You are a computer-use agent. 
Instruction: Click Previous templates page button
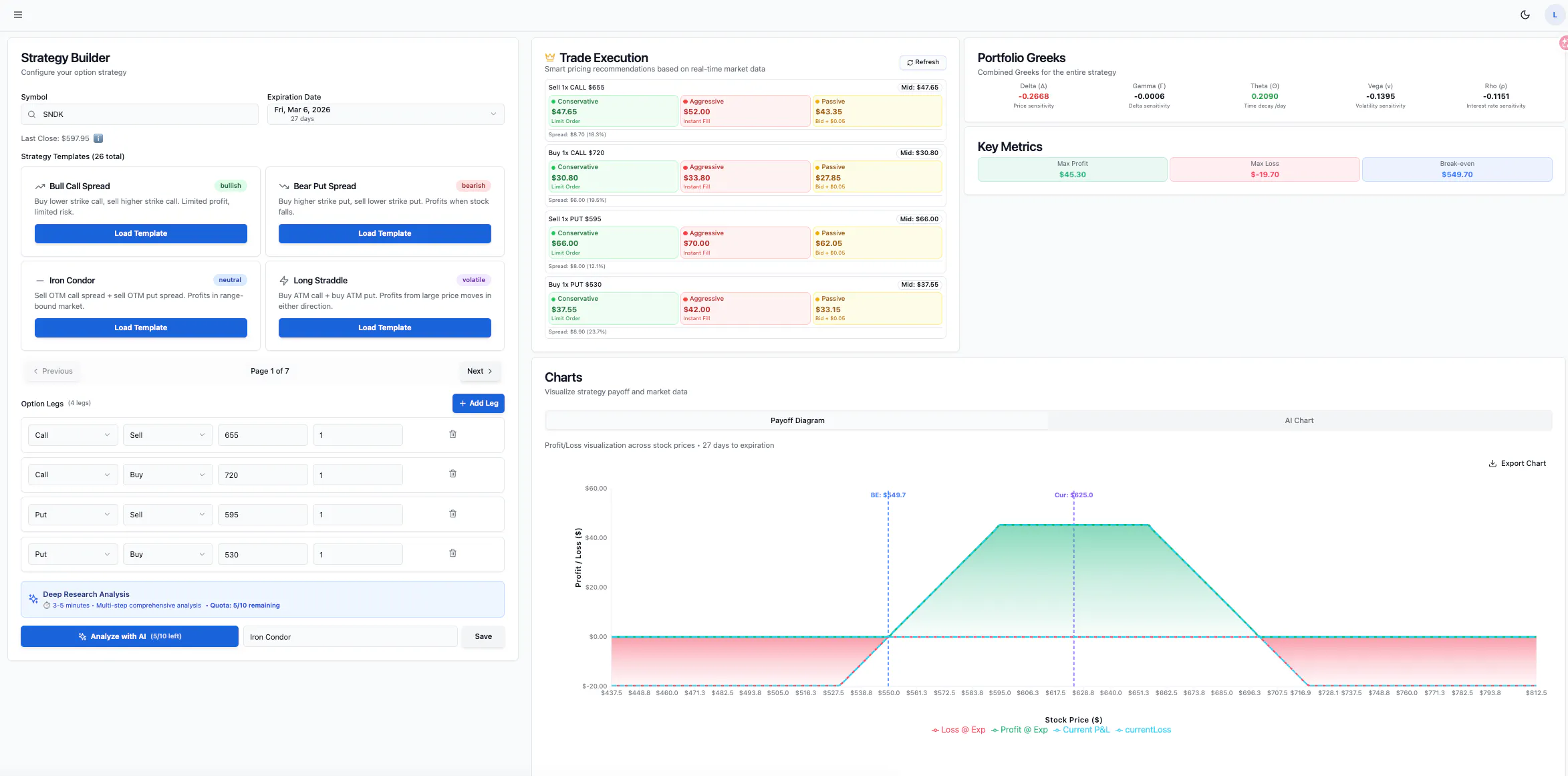pyautogui.click(x=53, y=371)
